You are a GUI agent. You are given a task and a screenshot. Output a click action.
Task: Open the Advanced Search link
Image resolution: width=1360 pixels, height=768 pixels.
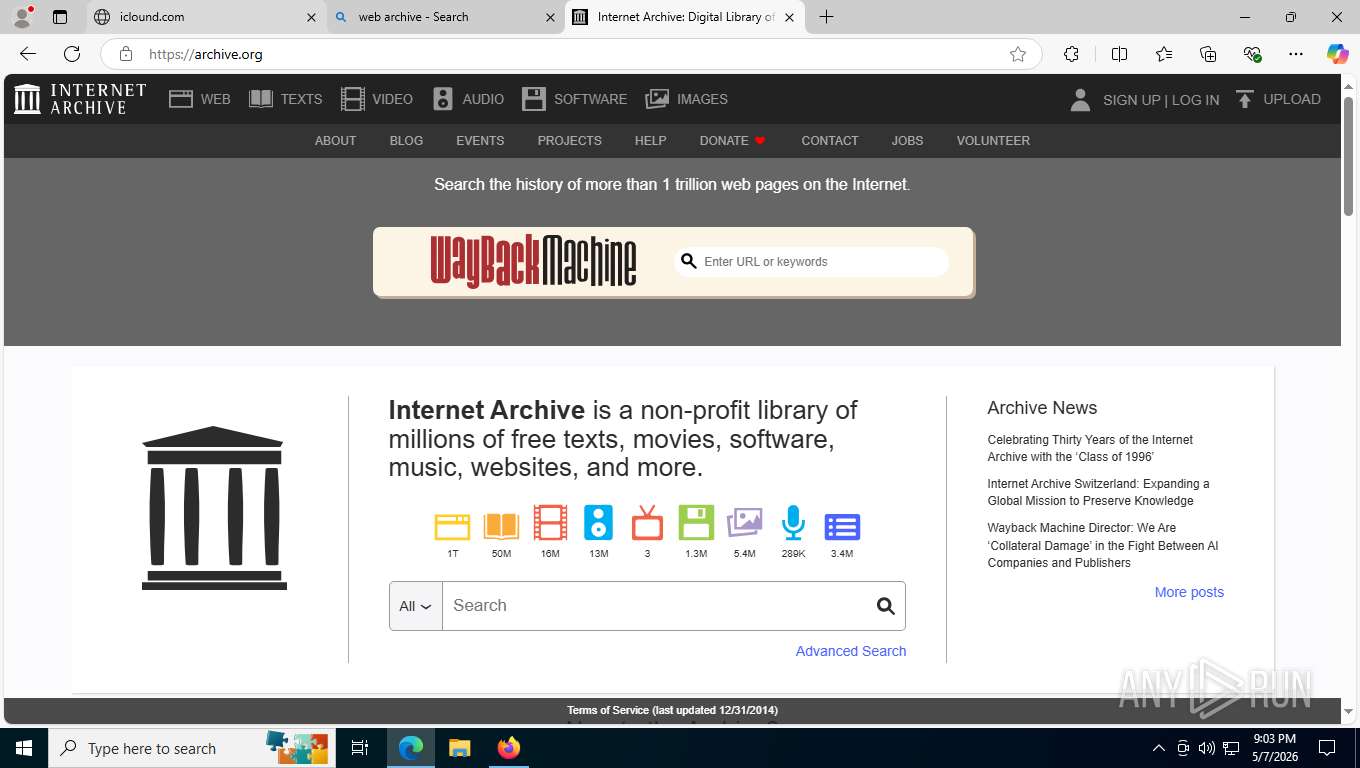(x=851, y=651)
